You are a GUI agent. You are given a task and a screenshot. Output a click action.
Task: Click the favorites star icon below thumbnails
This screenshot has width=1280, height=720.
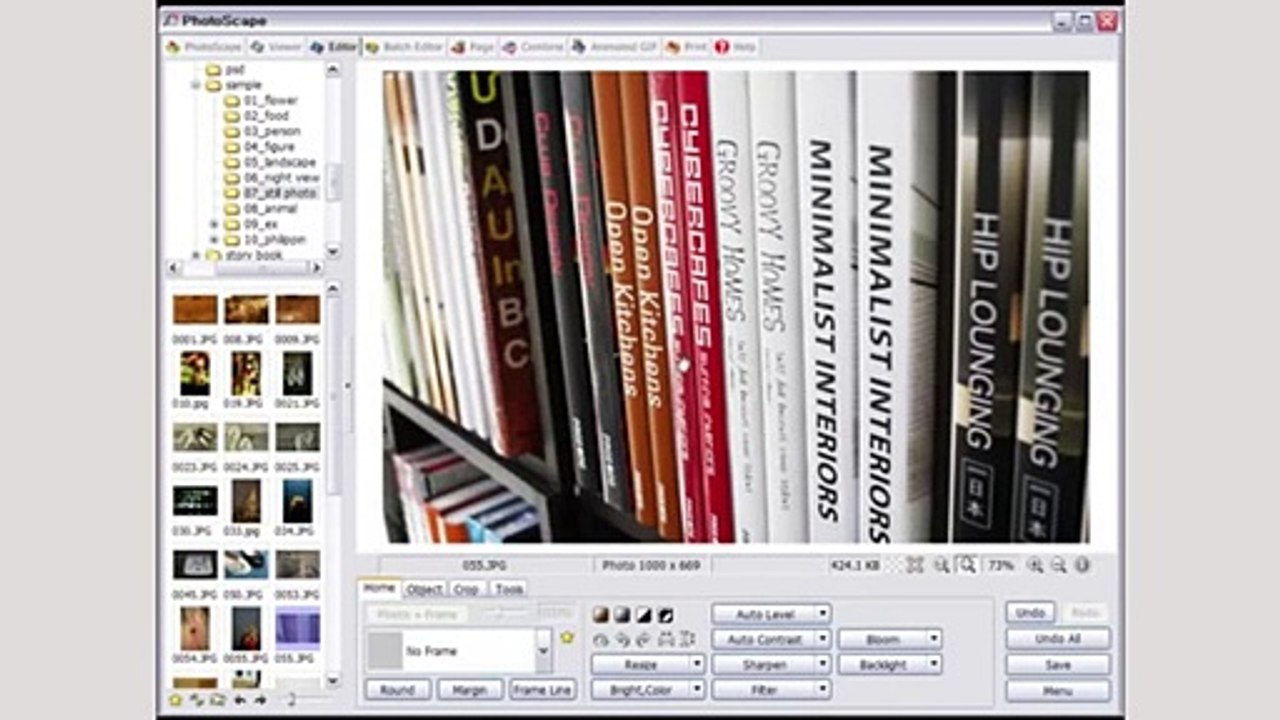[175, 700]
